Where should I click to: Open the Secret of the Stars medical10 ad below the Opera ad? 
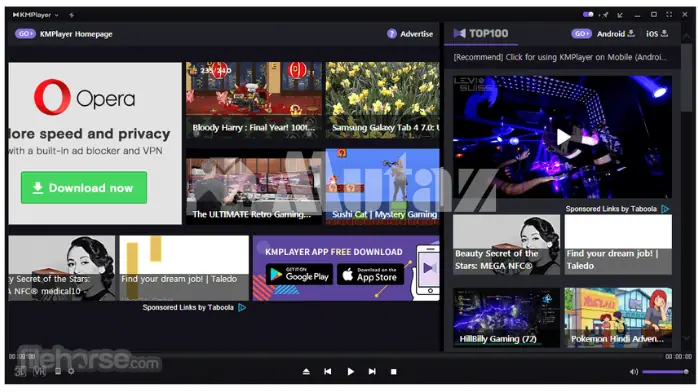[x=61, y=268]
